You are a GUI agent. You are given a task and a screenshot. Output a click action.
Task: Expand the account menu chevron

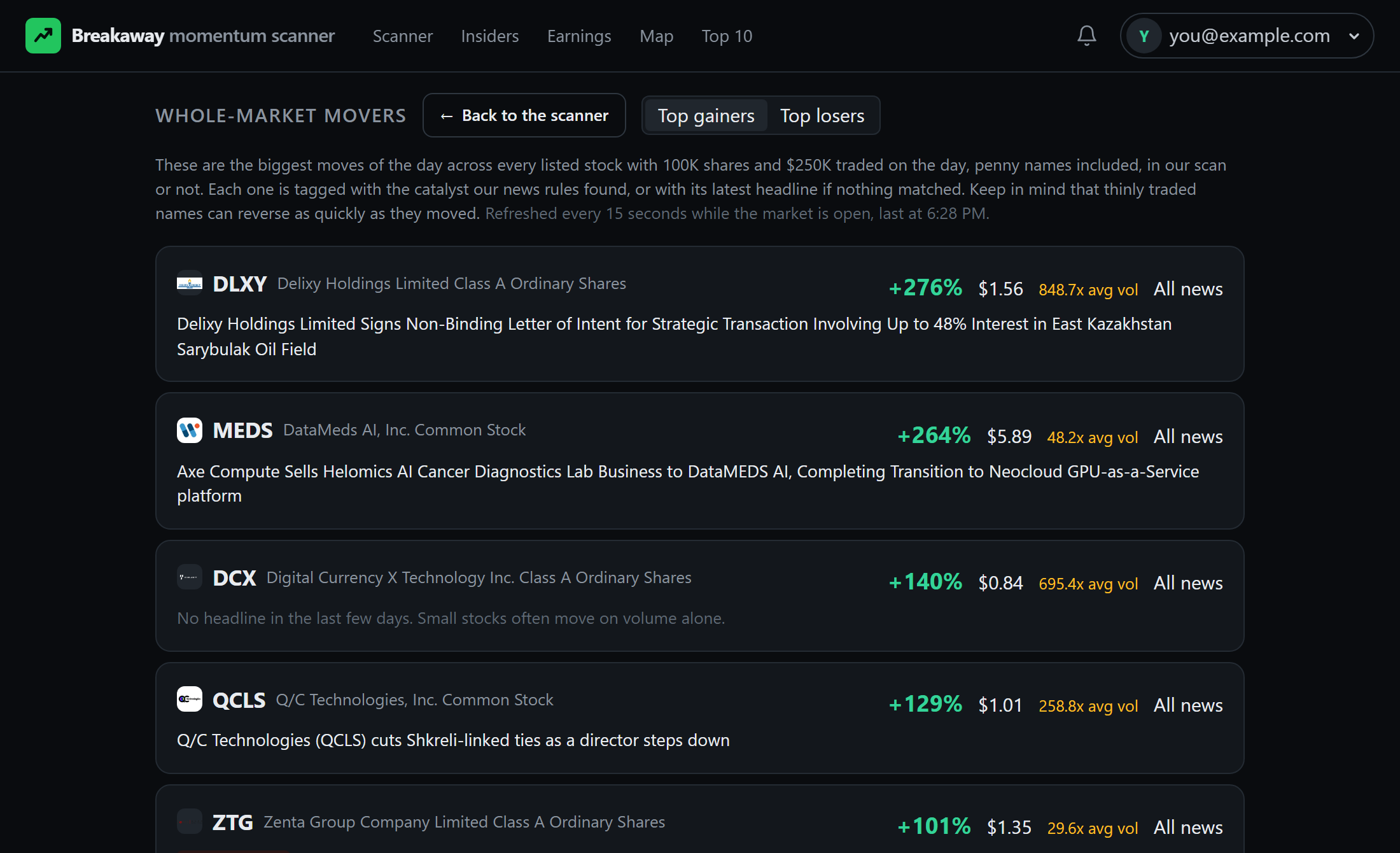(x=1354, y=36)
